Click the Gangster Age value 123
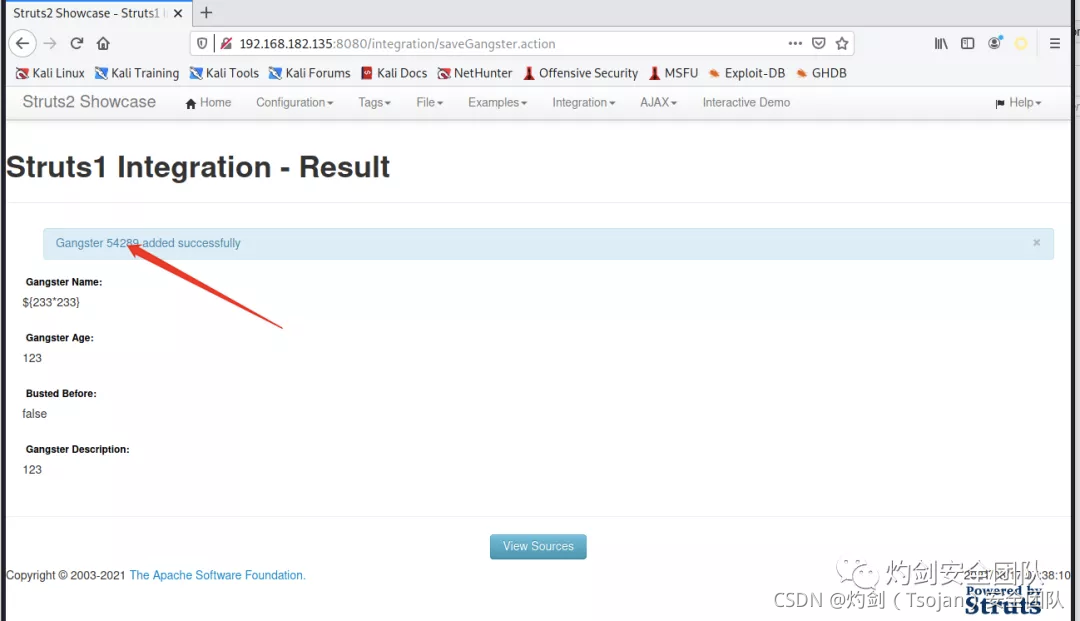Image resolution: width=1080 pixels, height=621 pixels. [x=32, y=358]
